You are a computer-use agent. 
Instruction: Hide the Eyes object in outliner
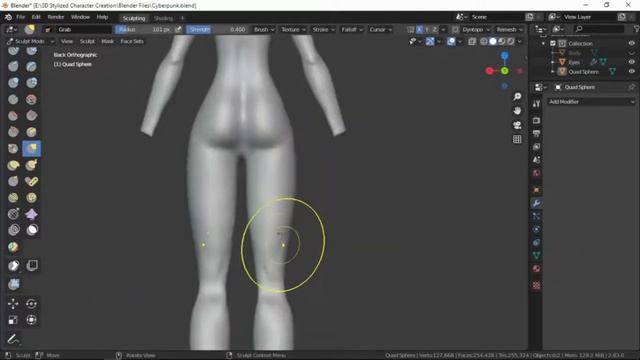(x=632, y=62)
